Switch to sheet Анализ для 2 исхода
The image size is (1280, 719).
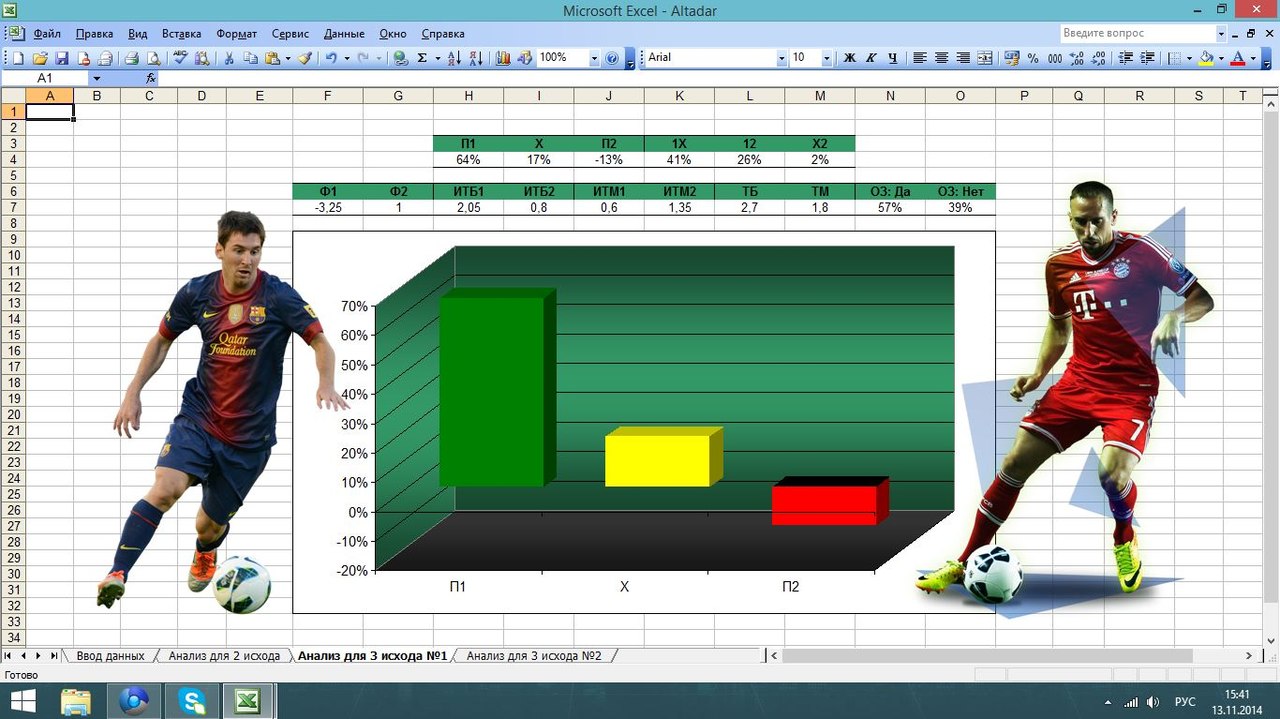point(224,656)
